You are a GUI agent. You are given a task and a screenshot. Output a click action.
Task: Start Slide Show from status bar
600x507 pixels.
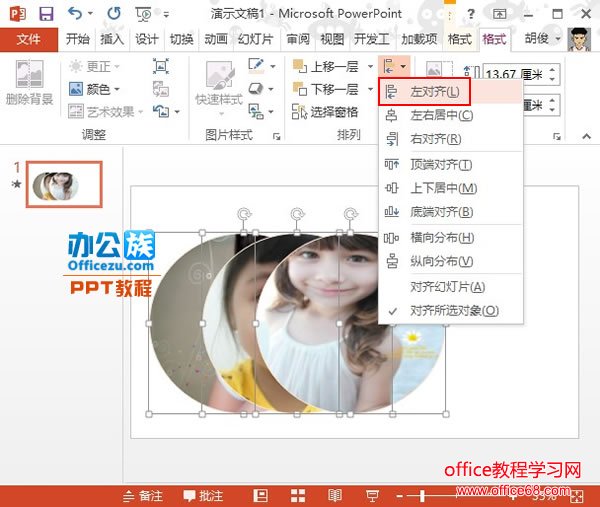pos(372,496)
